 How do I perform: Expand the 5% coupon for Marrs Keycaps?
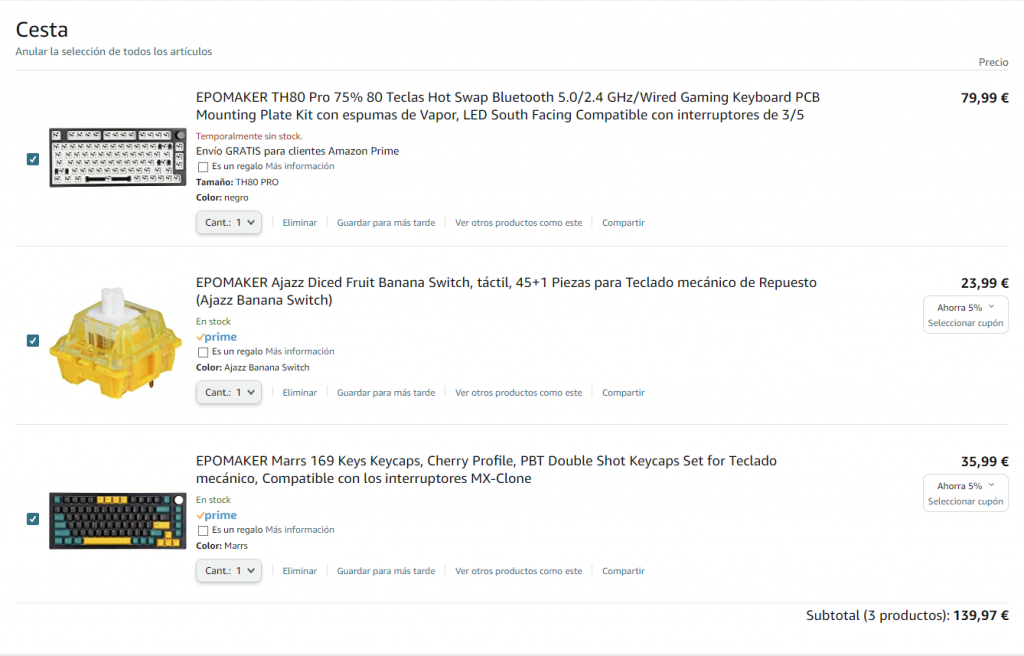pyautogui.click(x=965, y=486)
